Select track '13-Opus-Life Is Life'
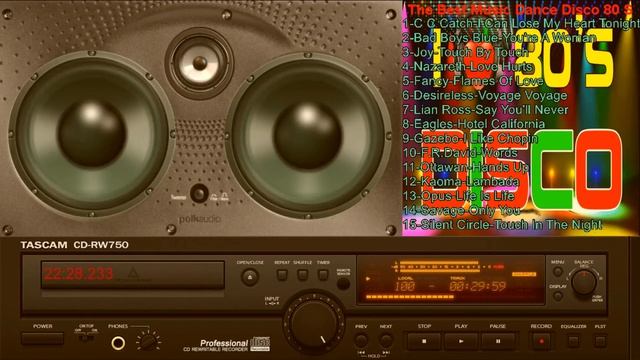Screen dimensions: 640x360 point(458,196)
